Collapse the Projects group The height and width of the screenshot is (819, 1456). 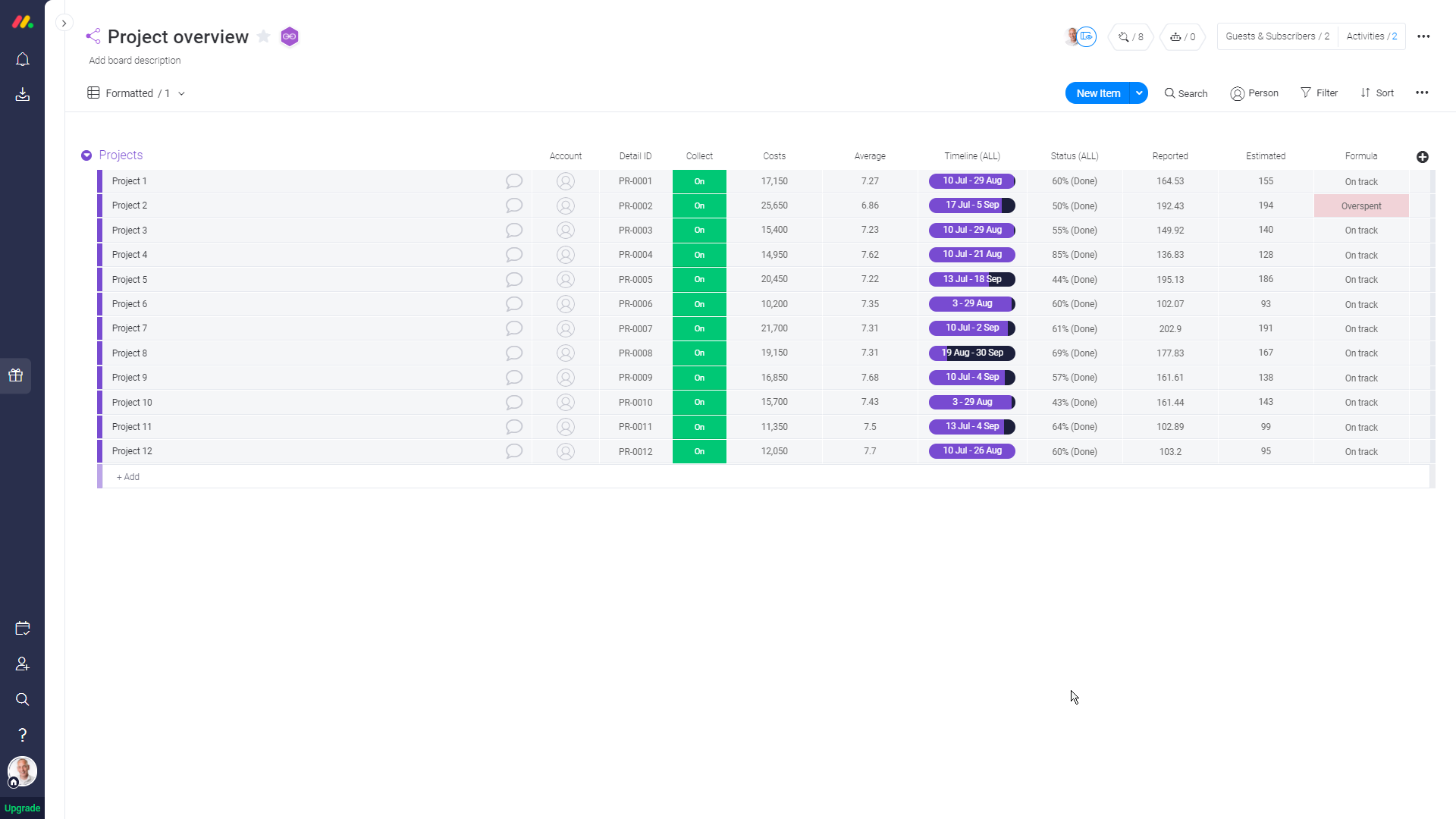[x=86, y=155]
